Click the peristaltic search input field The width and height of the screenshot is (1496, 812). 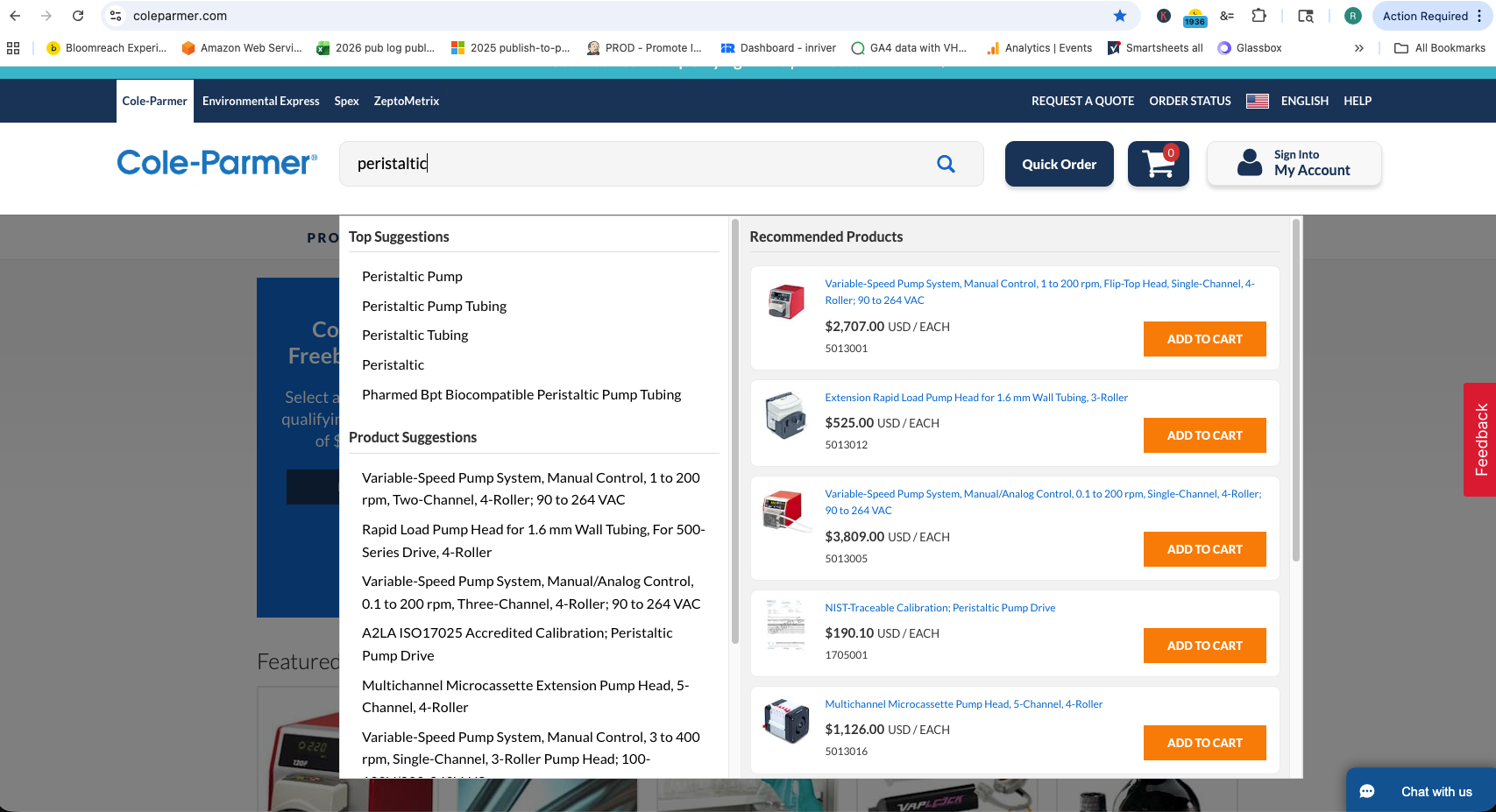pyautogui.click(x=640, y=164)
